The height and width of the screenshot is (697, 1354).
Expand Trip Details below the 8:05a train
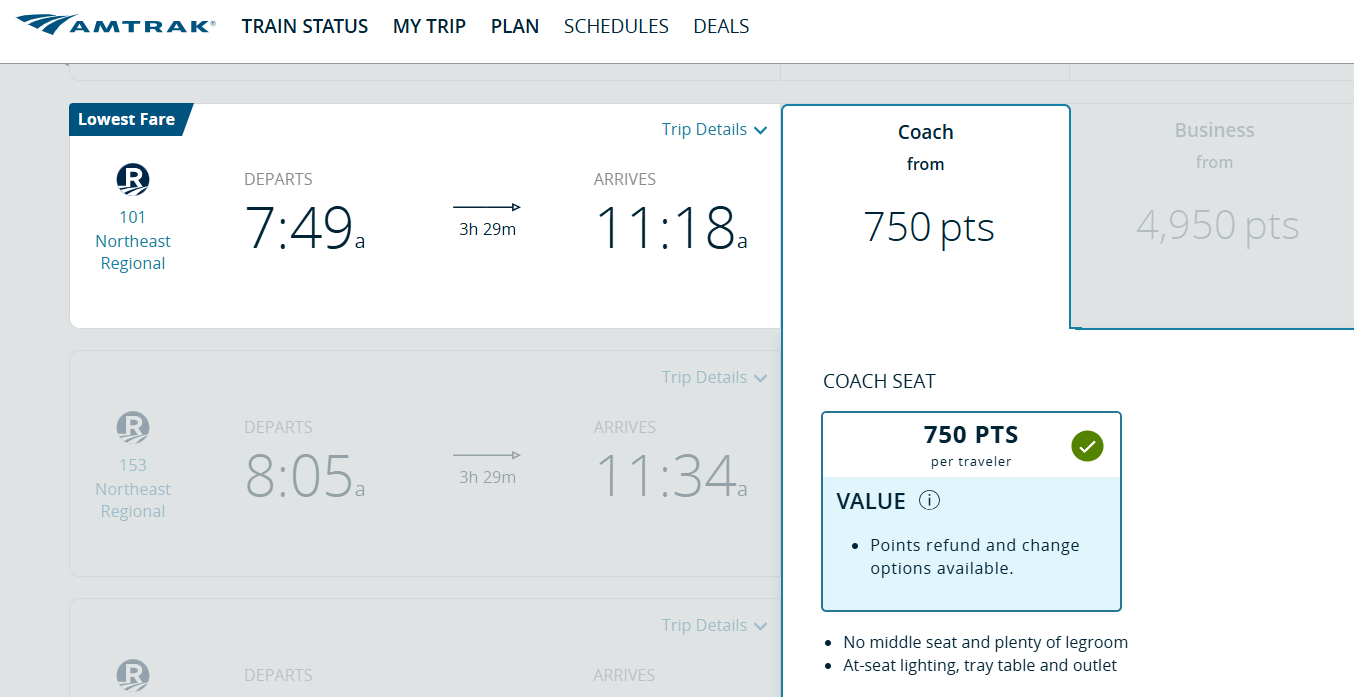[714, 625]
